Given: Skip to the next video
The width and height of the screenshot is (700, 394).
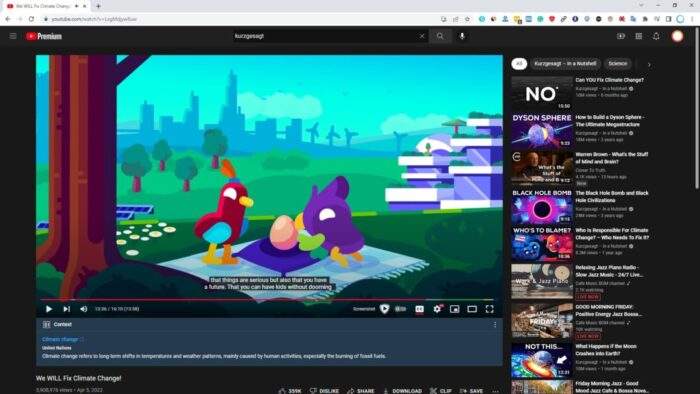Looking at the screenshot, I should pyautogui.click(x=67, y=309).
